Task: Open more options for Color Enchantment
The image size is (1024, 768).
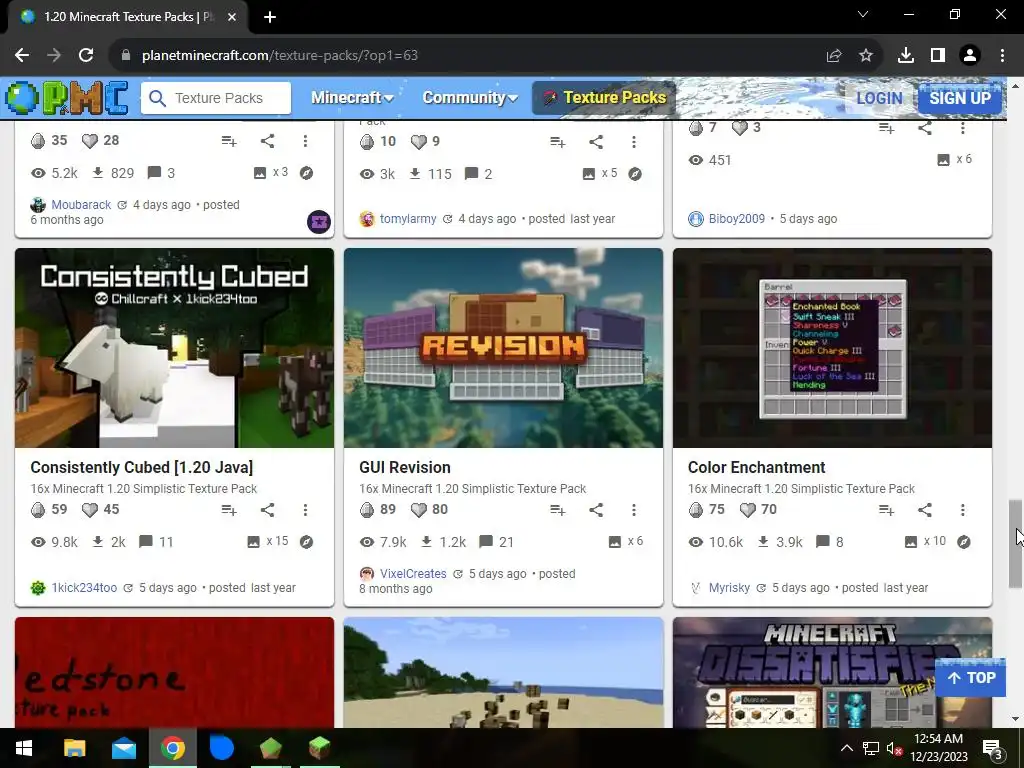Action: 963,510
